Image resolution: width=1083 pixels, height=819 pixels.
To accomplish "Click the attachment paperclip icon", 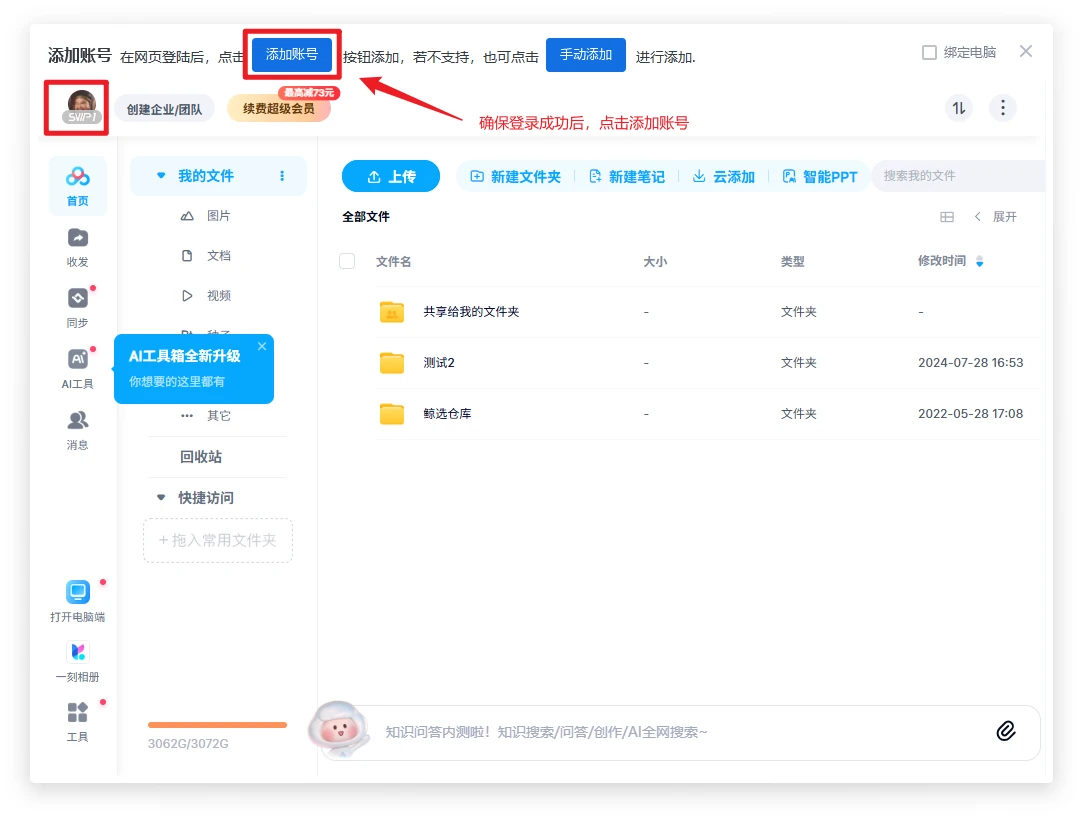I will point(1006,731).
